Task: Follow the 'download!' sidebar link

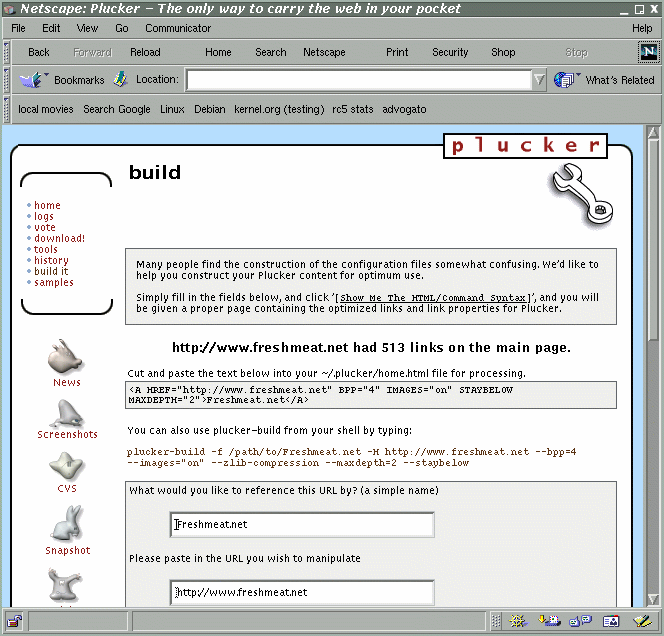Action: coord(60,238)
